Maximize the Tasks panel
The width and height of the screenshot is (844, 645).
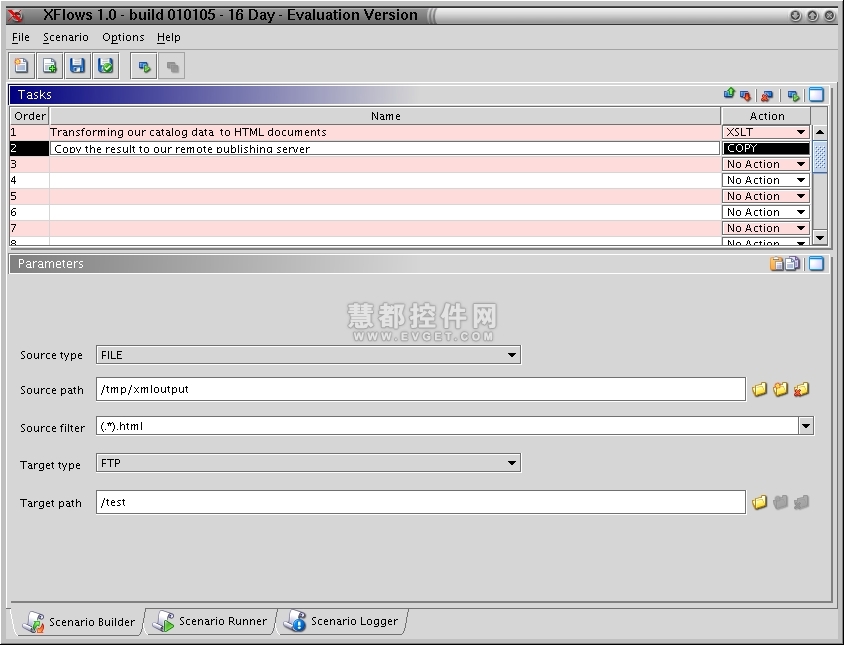(817, 95)
